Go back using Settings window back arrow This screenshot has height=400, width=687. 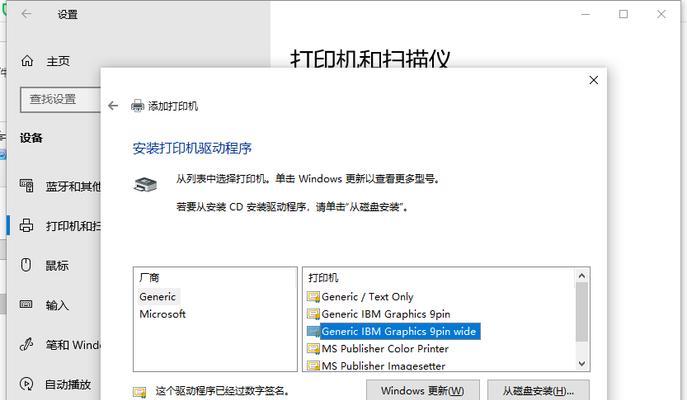(x=26, y=14)
